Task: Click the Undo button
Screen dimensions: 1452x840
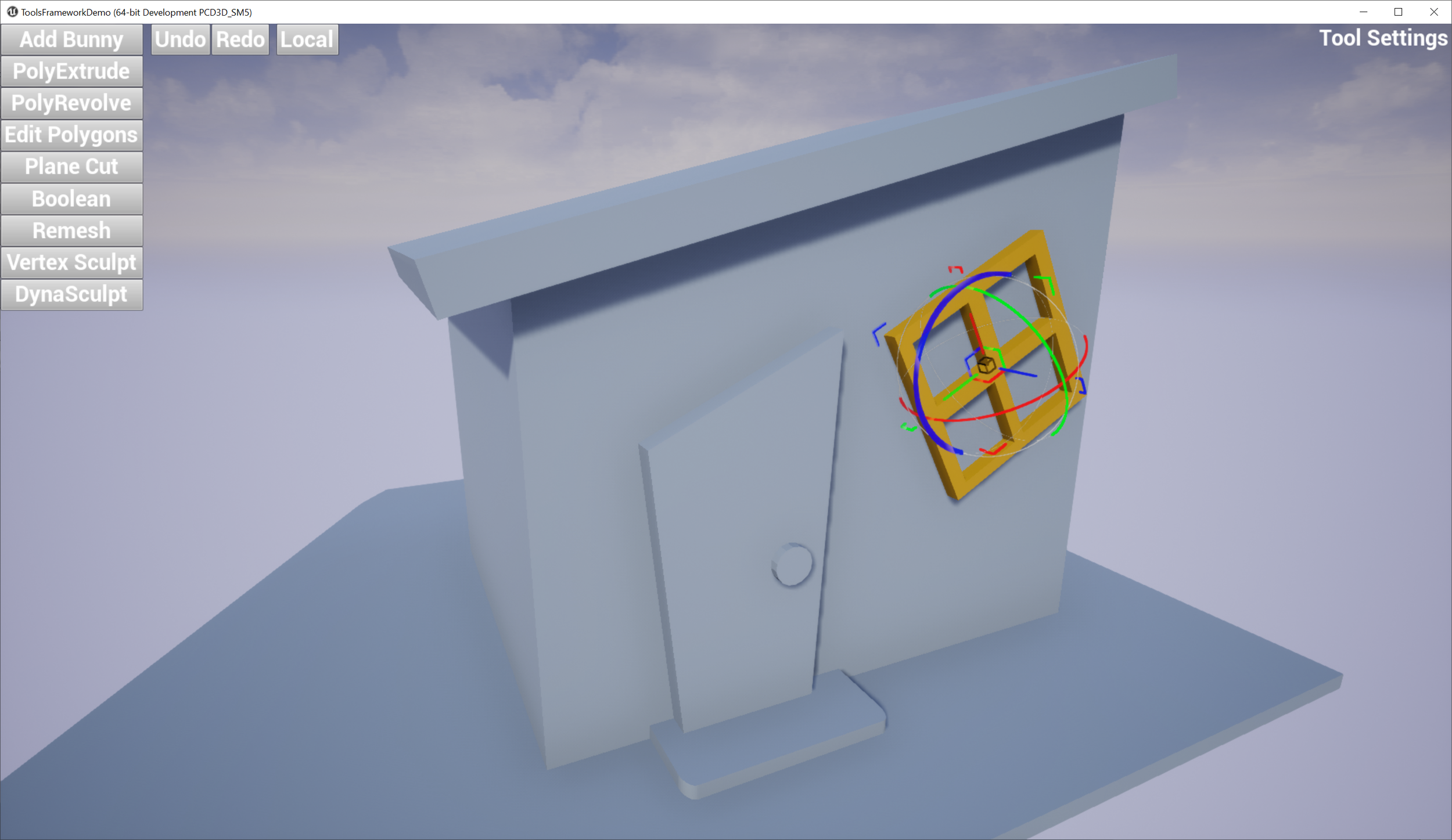Action: coord(180,39)
